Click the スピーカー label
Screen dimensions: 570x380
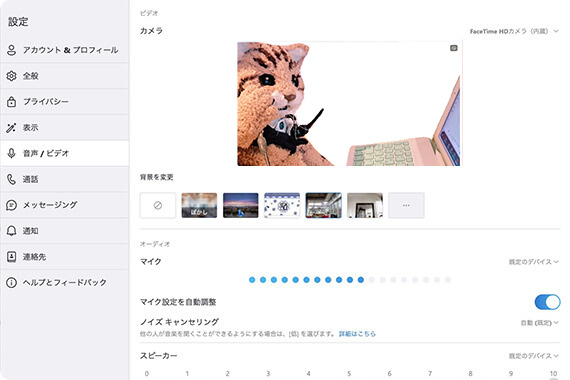click(159, 356)
